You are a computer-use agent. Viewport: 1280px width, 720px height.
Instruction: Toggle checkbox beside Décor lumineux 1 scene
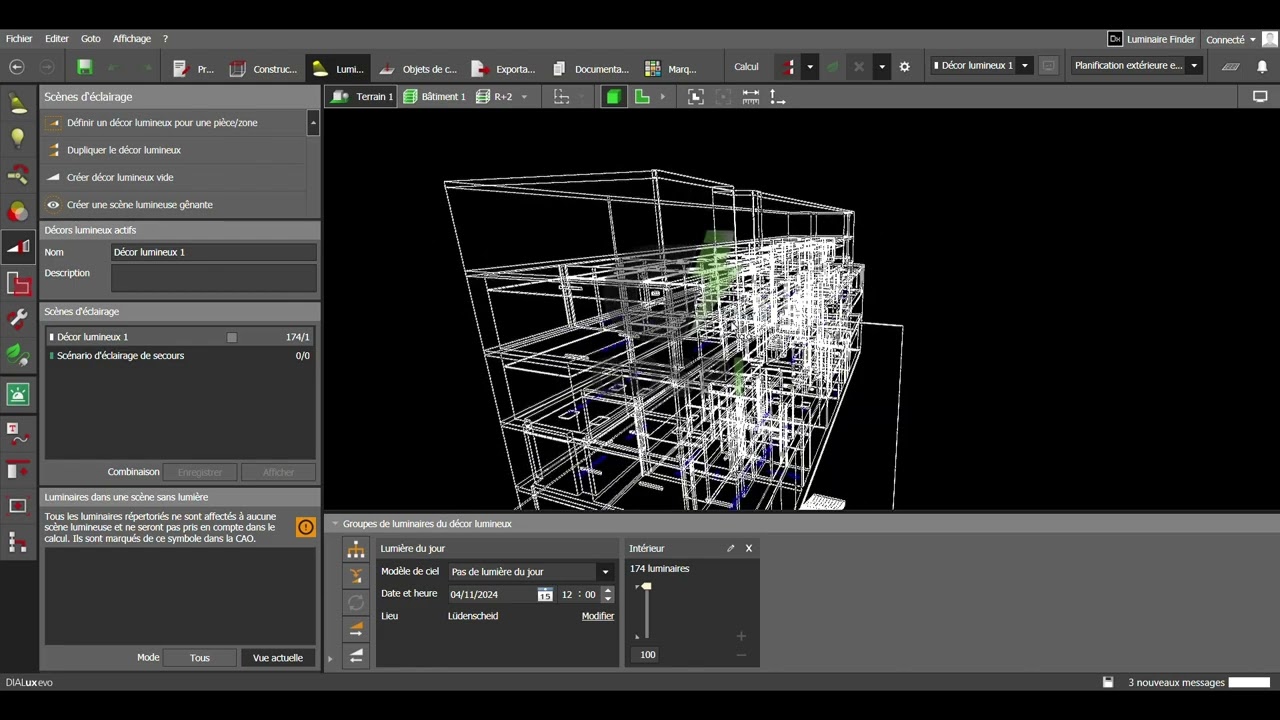click(232, 338)
